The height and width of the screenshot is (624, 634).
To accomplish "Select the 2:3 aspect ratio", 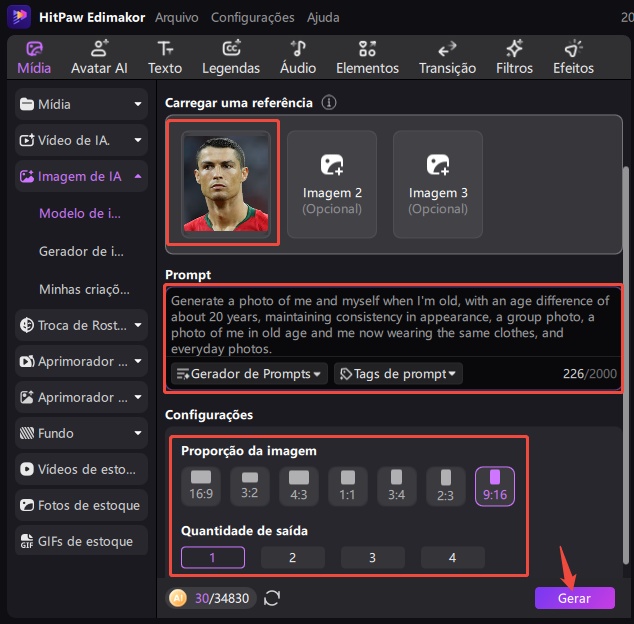I will point(446,486).
